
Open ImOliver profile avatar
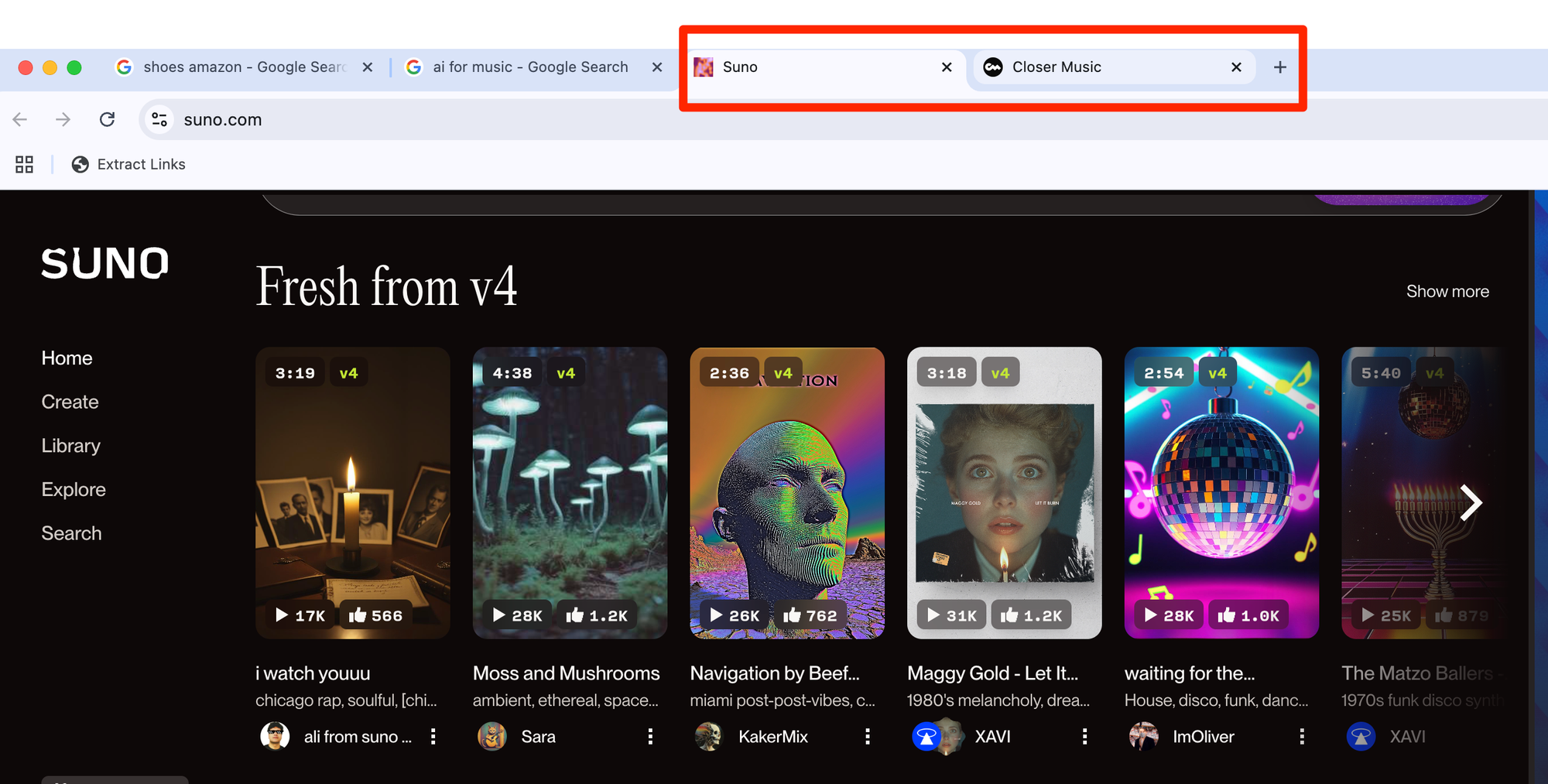pyautogui.click(x=1144, y=736)
